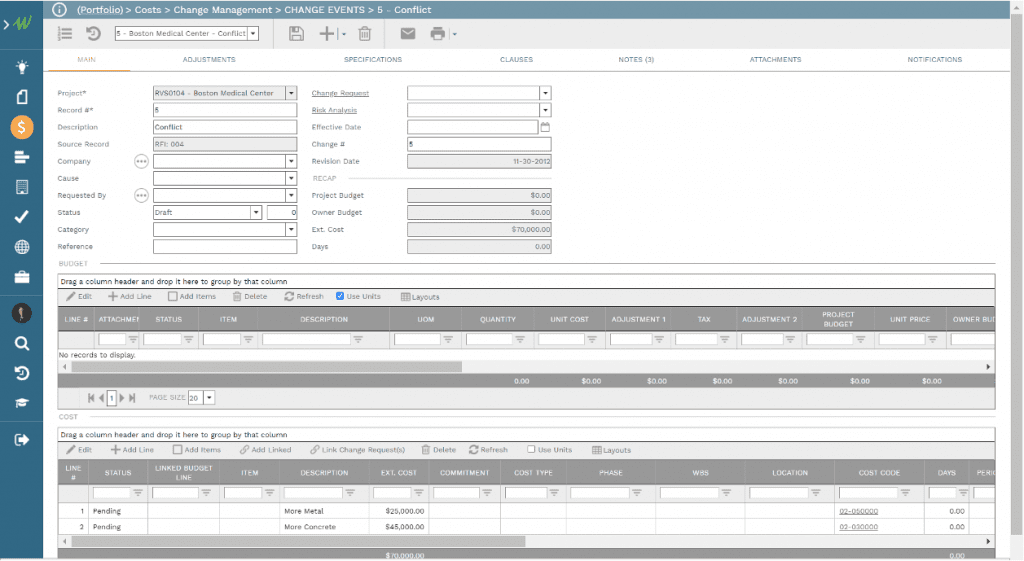Open cost code link 02-050000
This screenshot has width=1024, height=561.
pos(858,511)
